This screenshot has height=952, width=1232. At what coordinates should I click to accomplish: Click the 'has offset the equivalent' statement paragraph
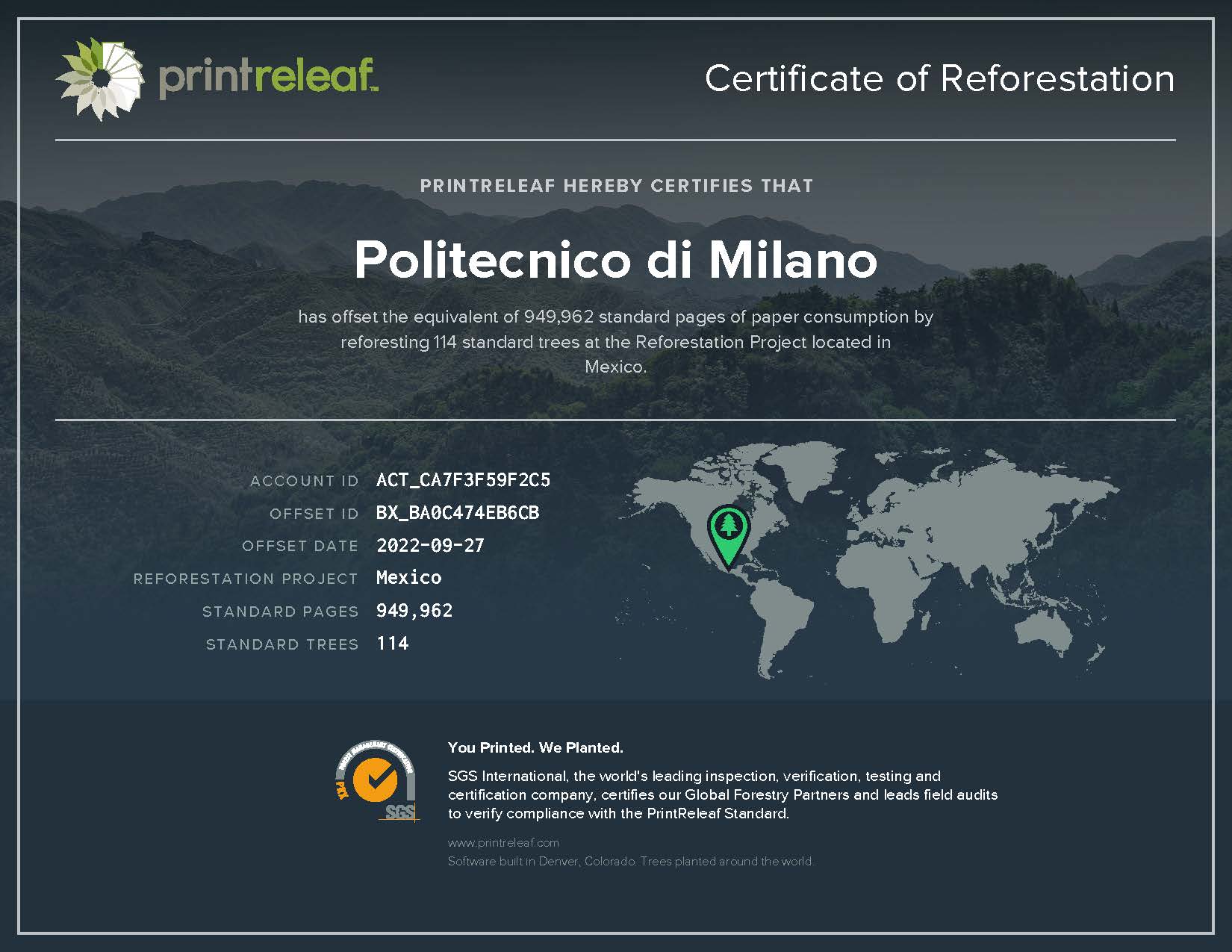[x=616, y=341]
